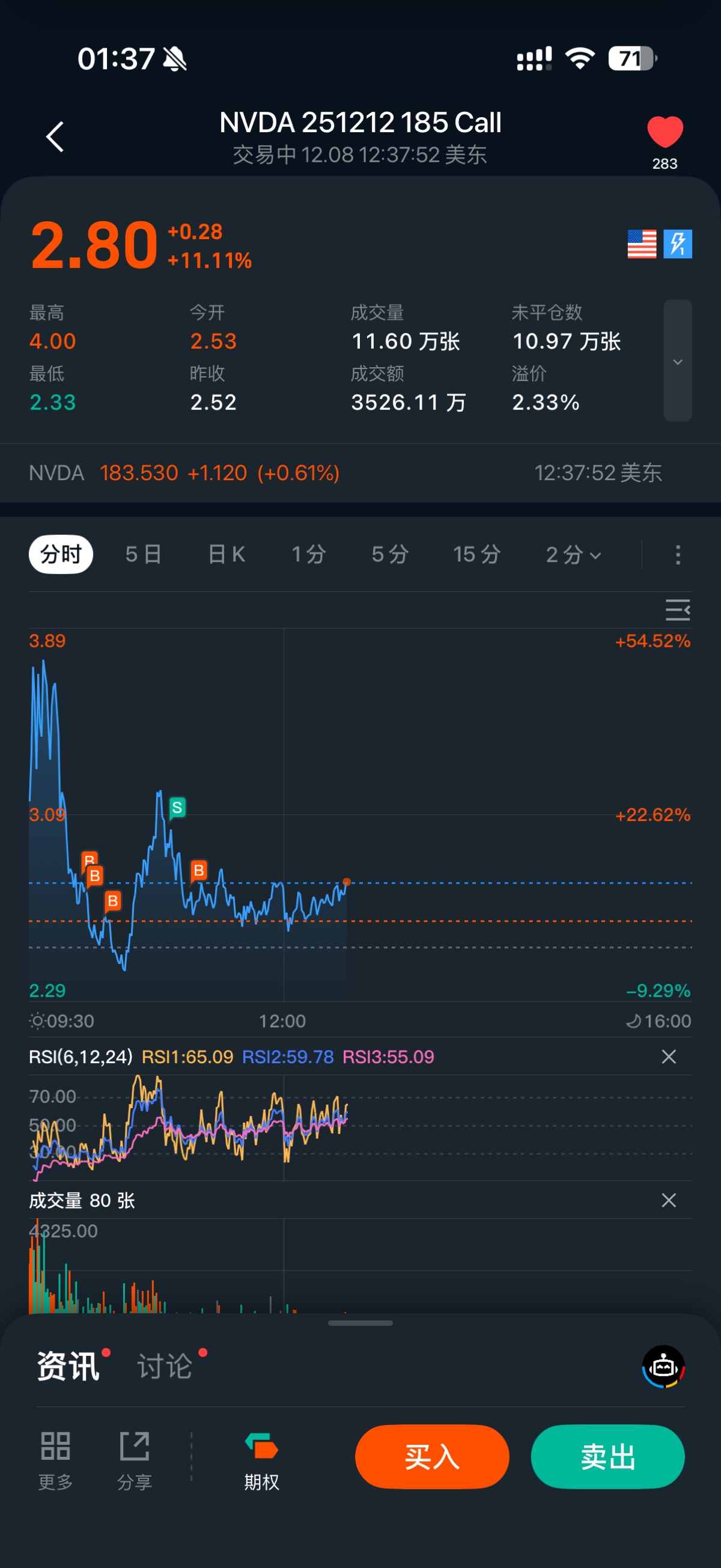The width and height of the screenshot is (721, 1568).
Task: Expand the quote details chevron
Action: tap(677, 361)
